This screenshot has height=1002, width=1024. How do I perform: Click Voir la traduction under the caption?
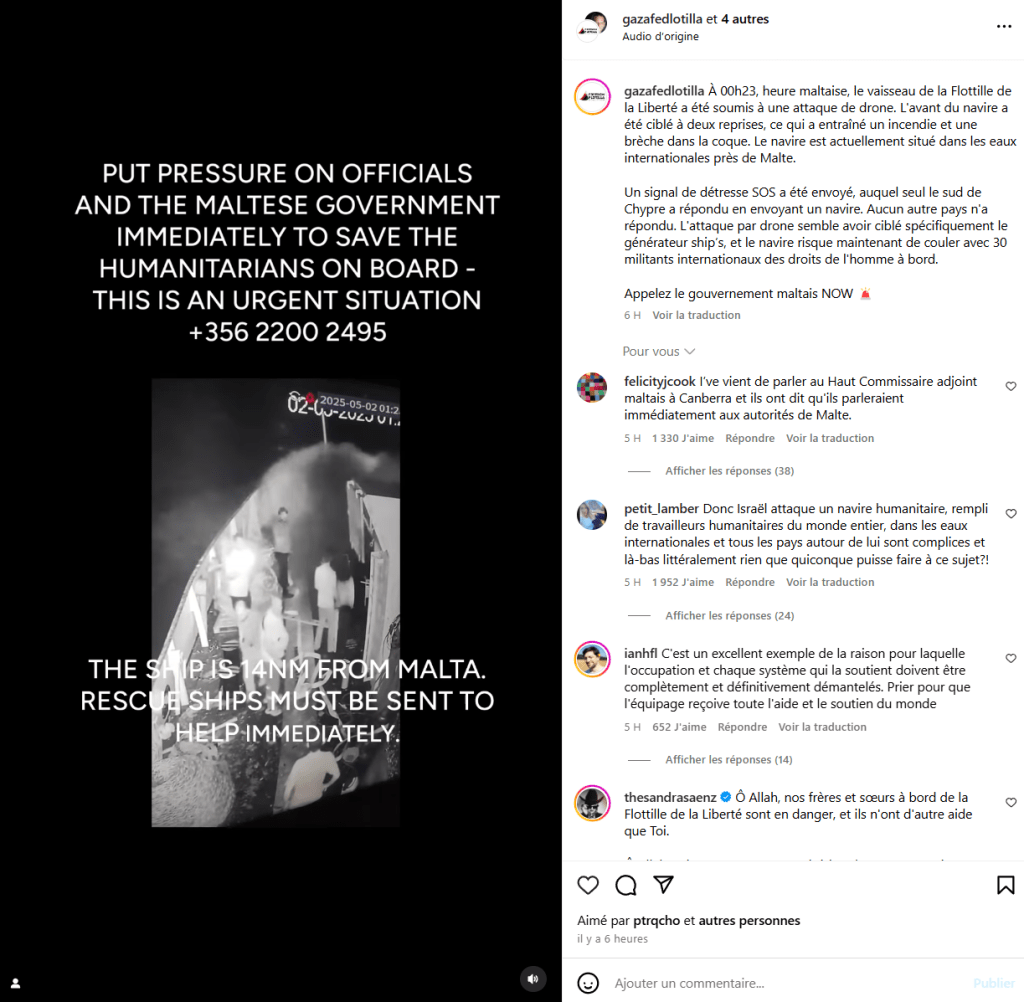[696, 315]
